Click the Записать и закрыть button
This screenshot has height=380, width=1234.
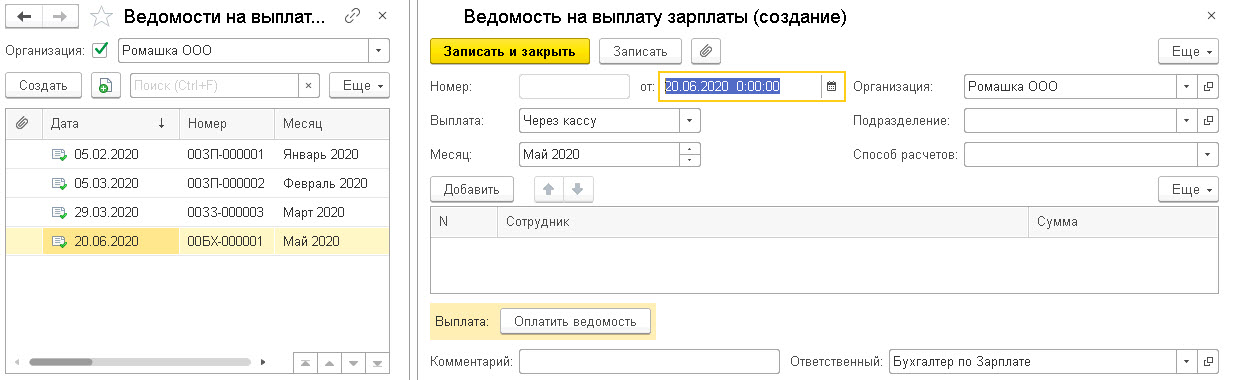510,51
